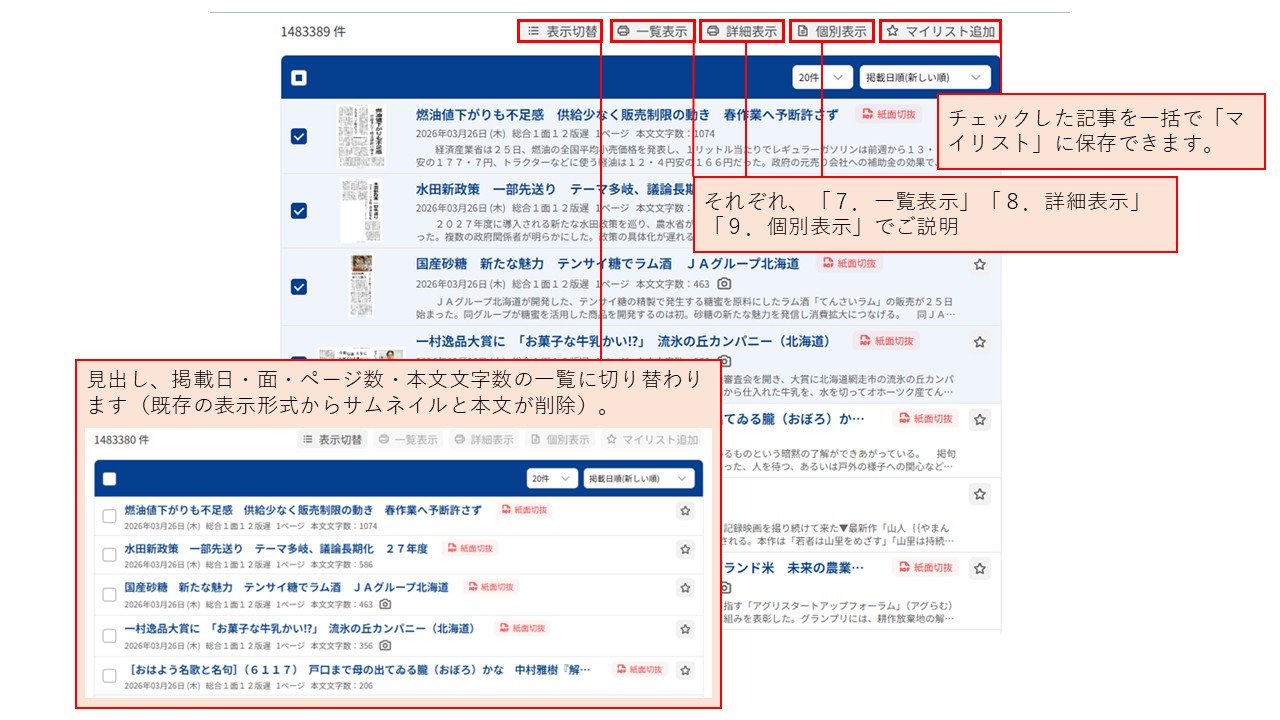Click 表示切替 button in the inset list toolbar

333,440
